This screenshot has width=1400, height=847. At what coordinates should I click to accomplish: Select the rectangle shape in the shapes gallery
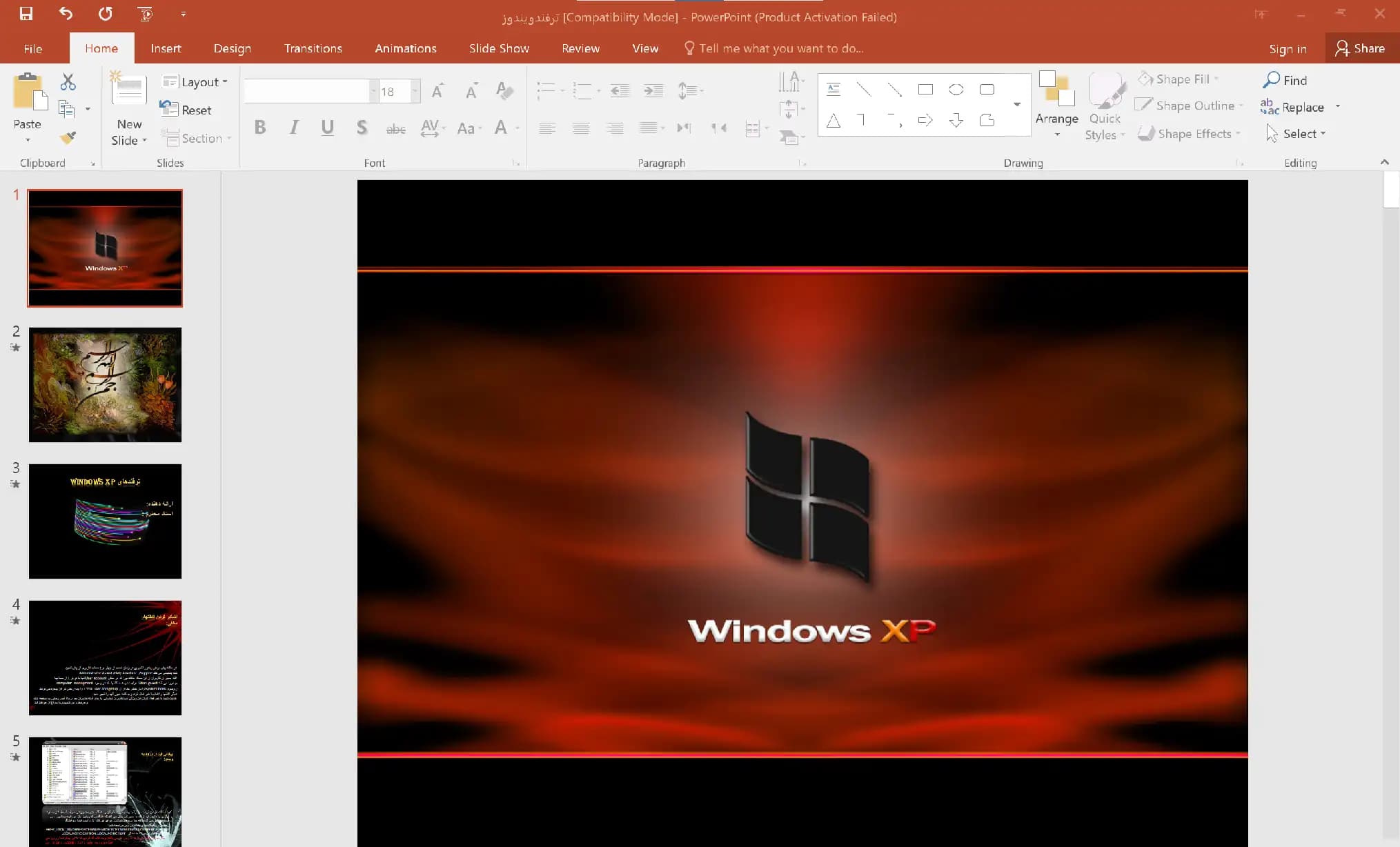point(925,90)
